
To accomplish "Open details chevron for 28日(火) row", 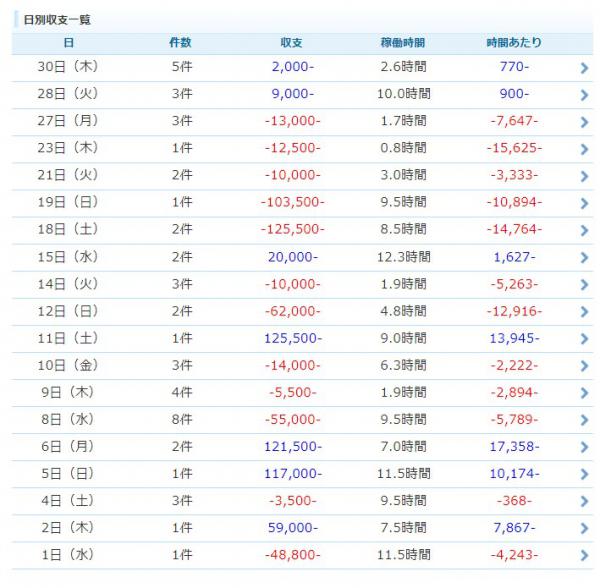I will (584, 95).
